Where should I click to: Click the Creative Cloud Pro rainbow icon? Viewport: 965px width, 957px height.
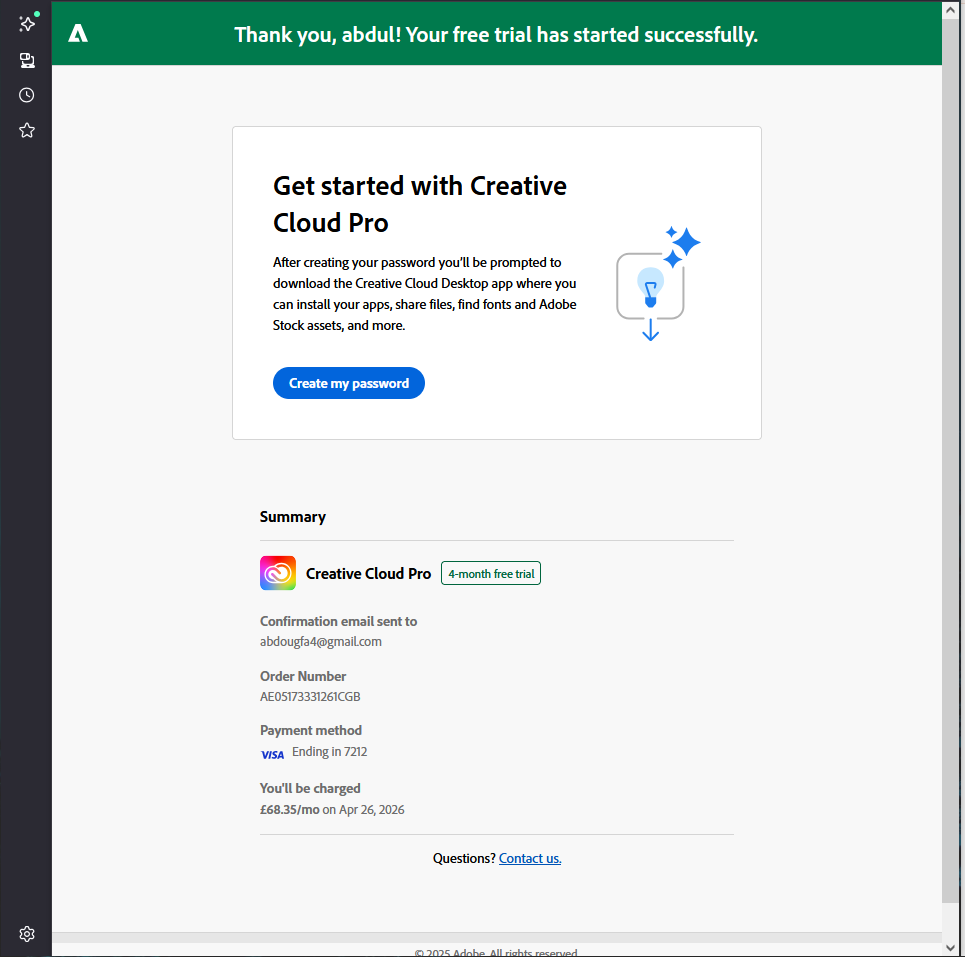[x=278, y=573]
